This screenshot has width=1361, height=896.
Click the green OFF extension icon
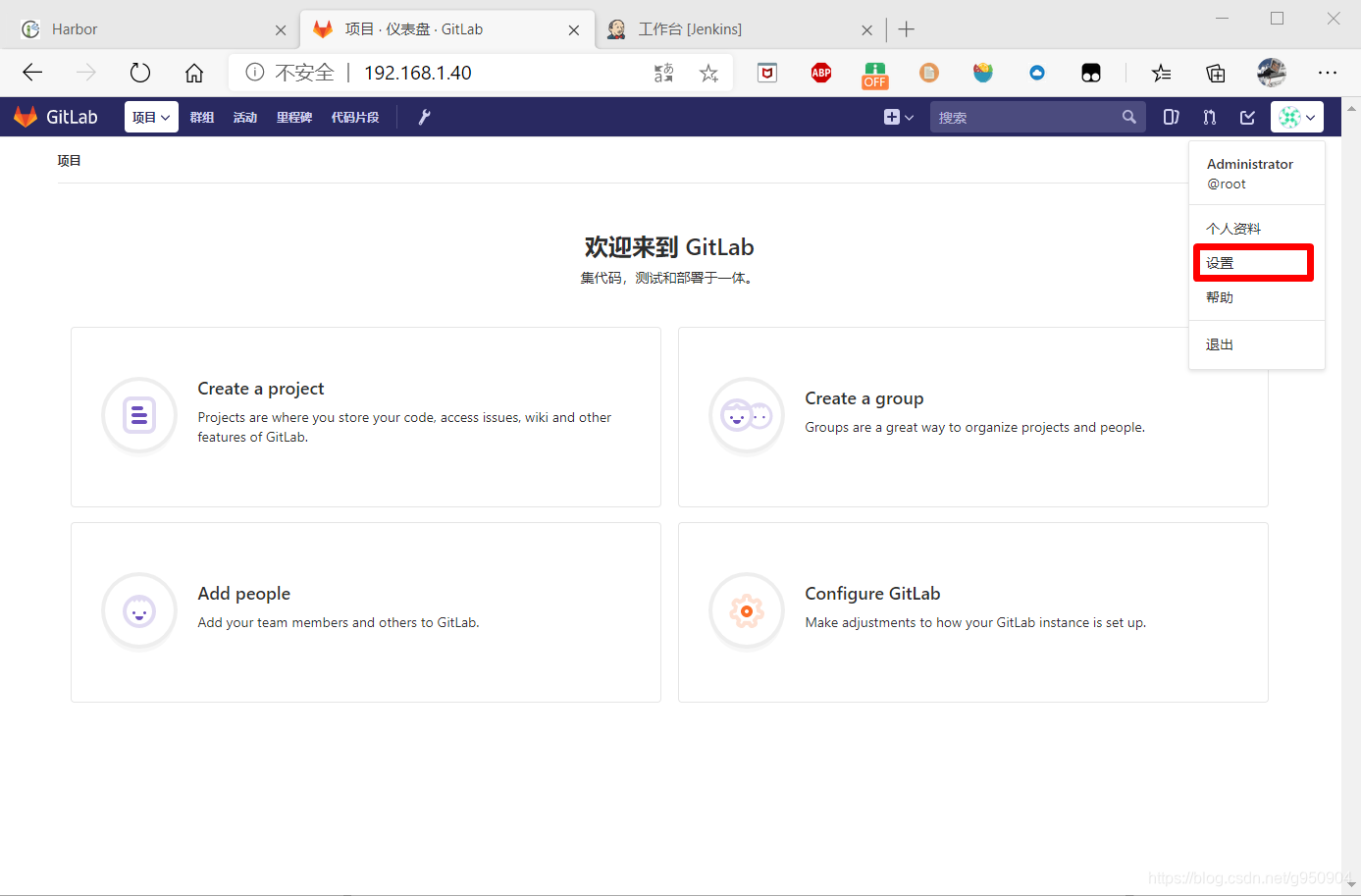[875, 75]
